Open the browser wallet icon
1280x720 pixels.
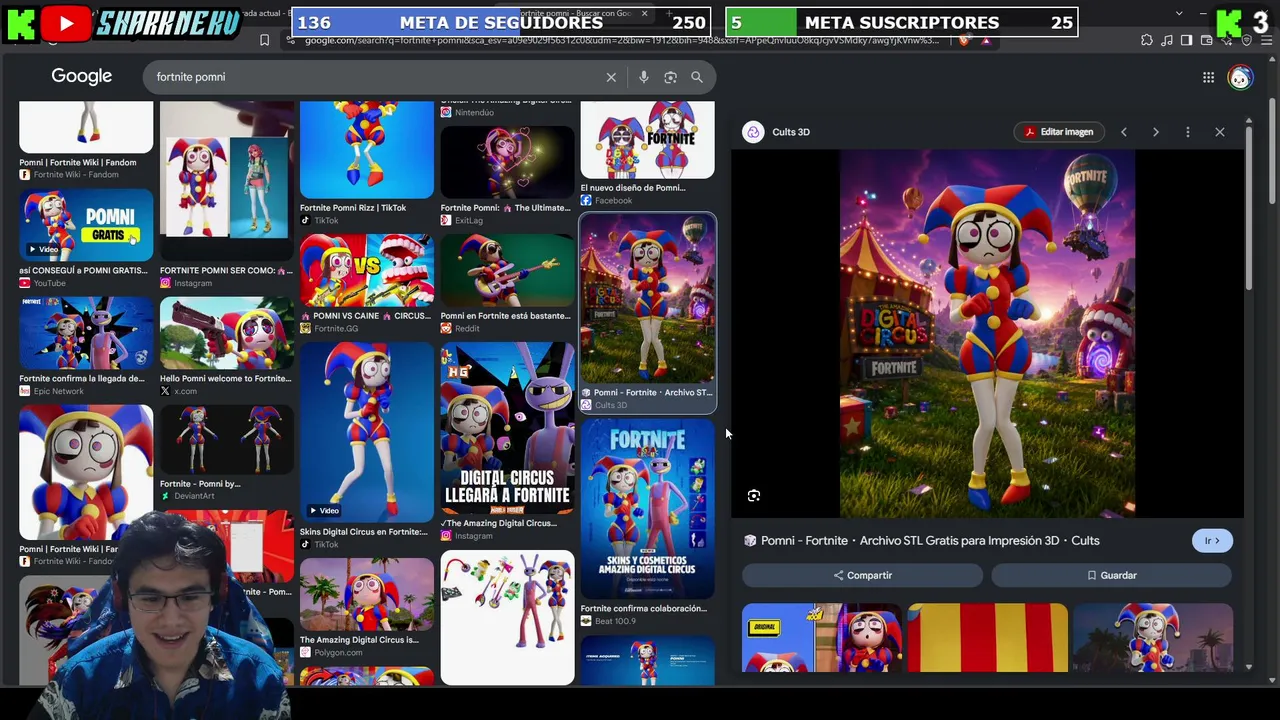(1206, 40)
